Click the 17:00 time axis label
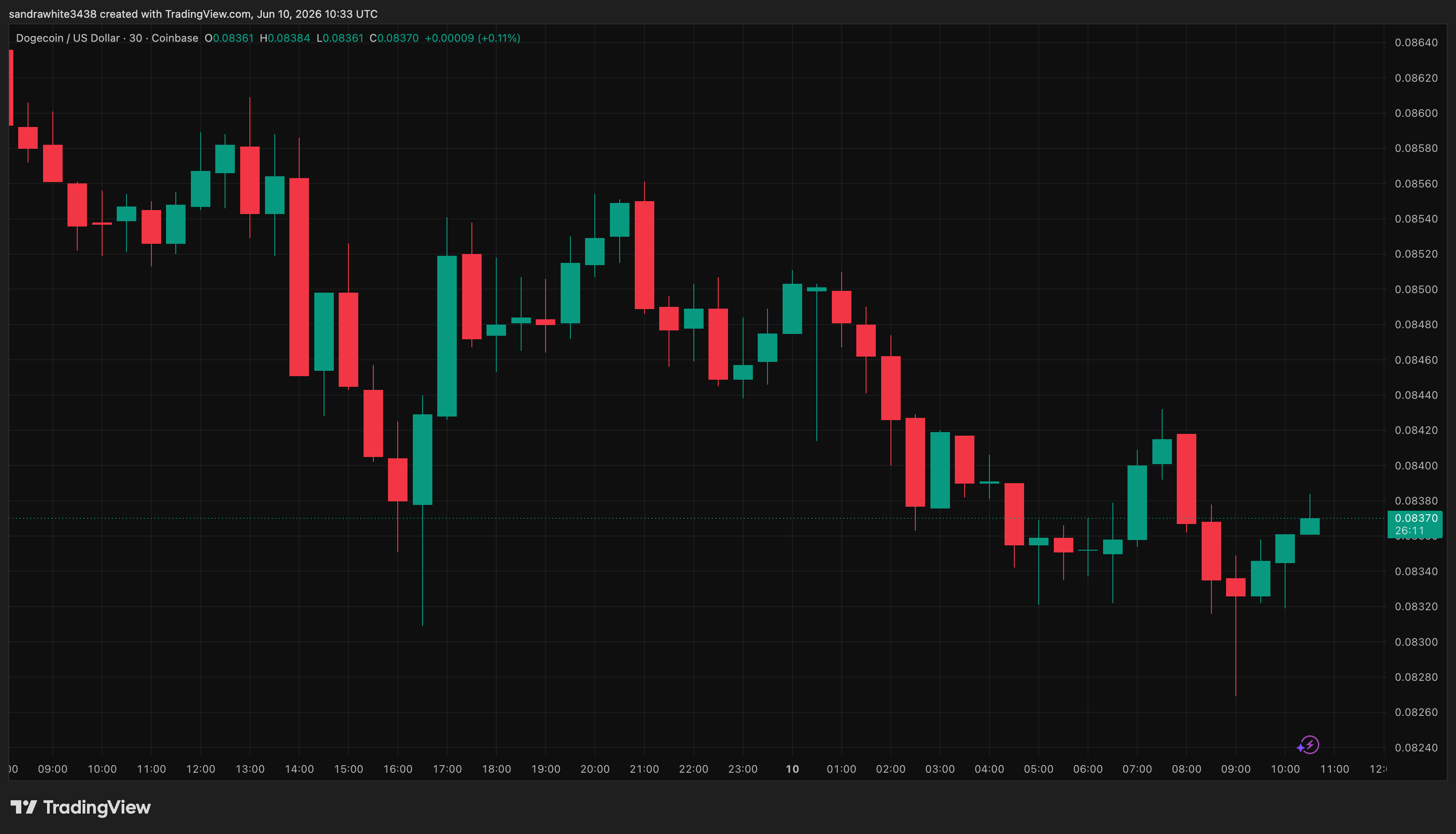This screenshot has width=1456, height=834. point(447,769)
